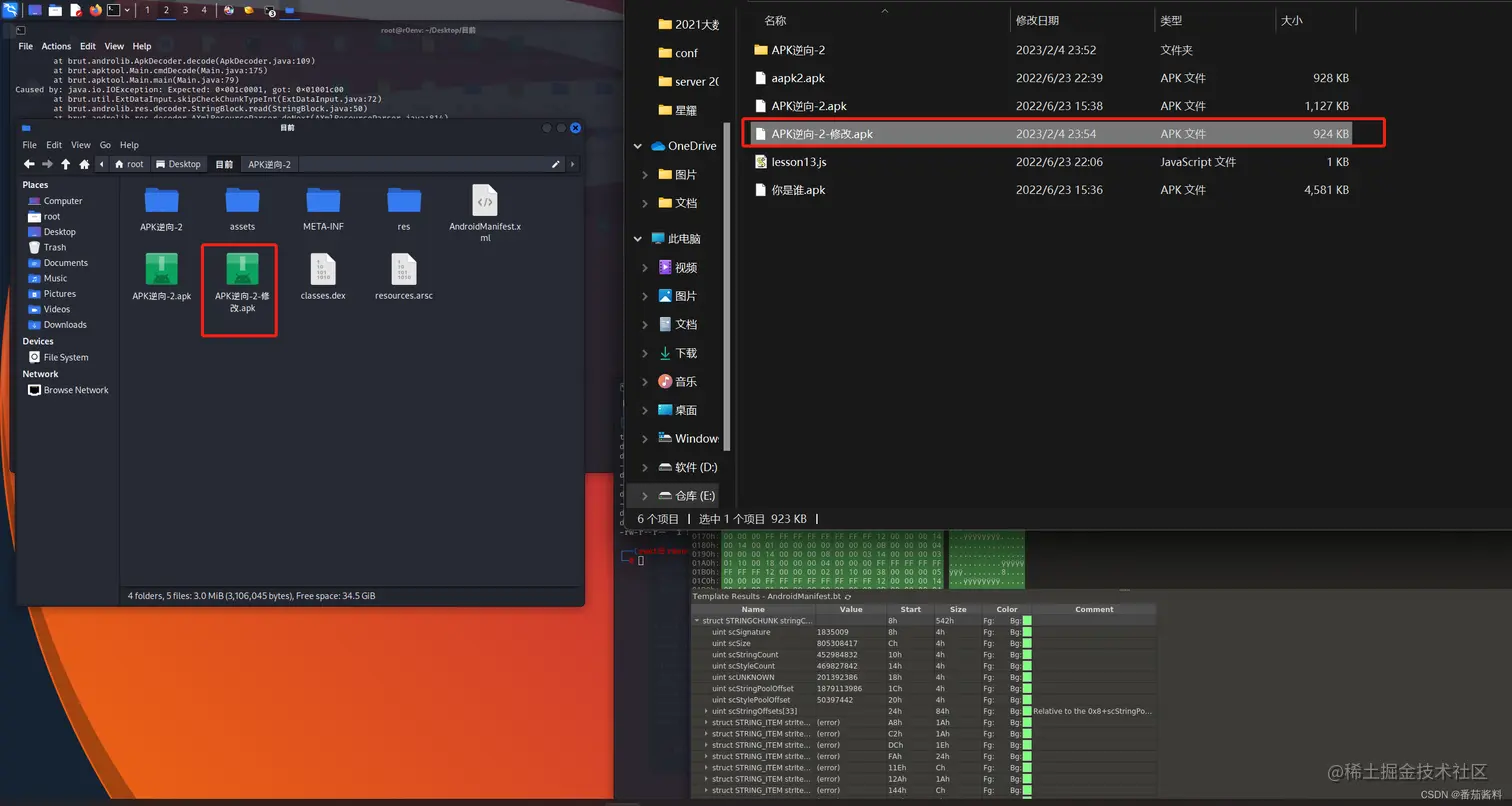Expand the scStringOffsets[33] row

pos(706,711)
